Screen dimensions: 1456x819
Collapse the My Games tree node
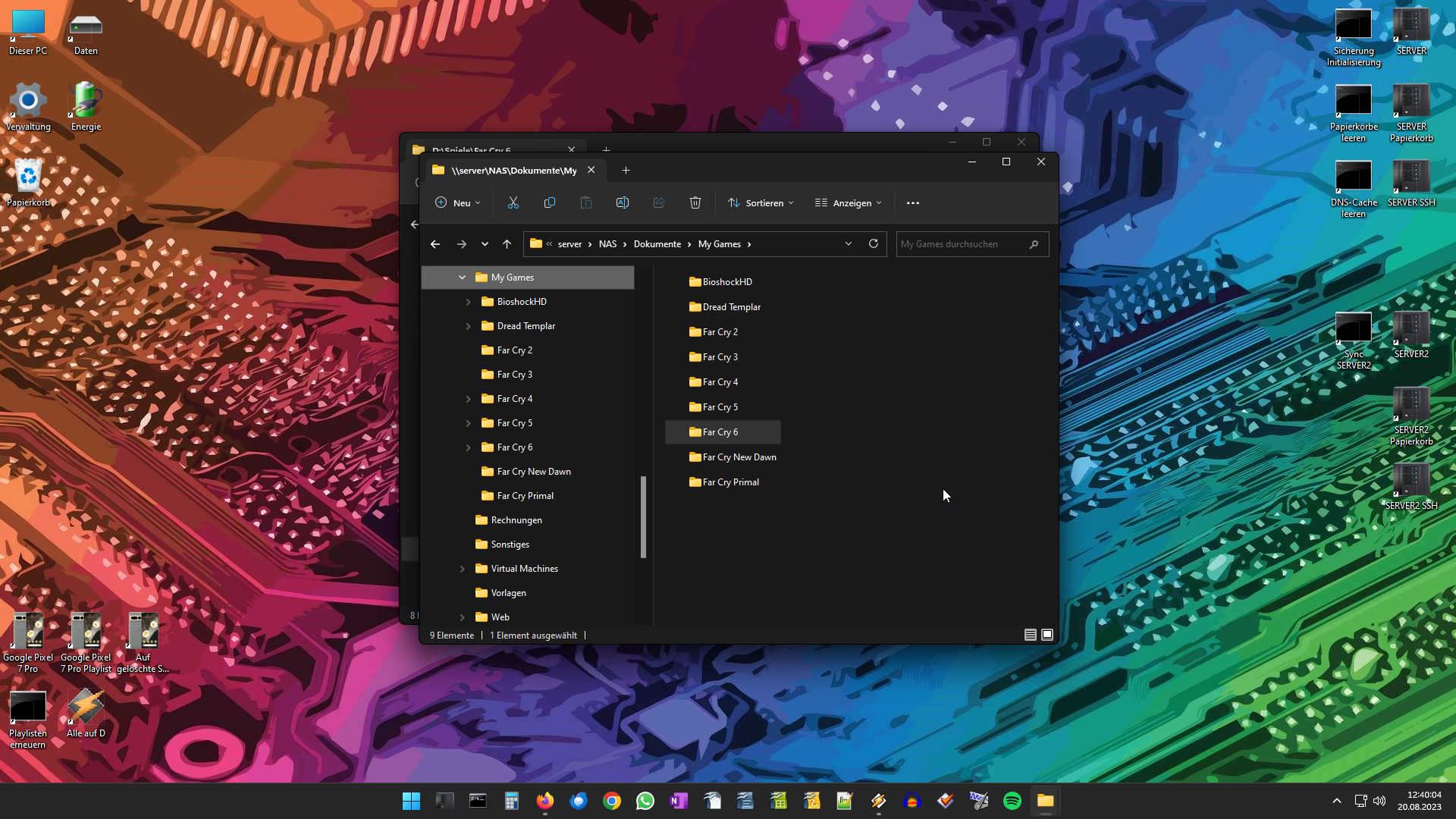tap(462, 278)
